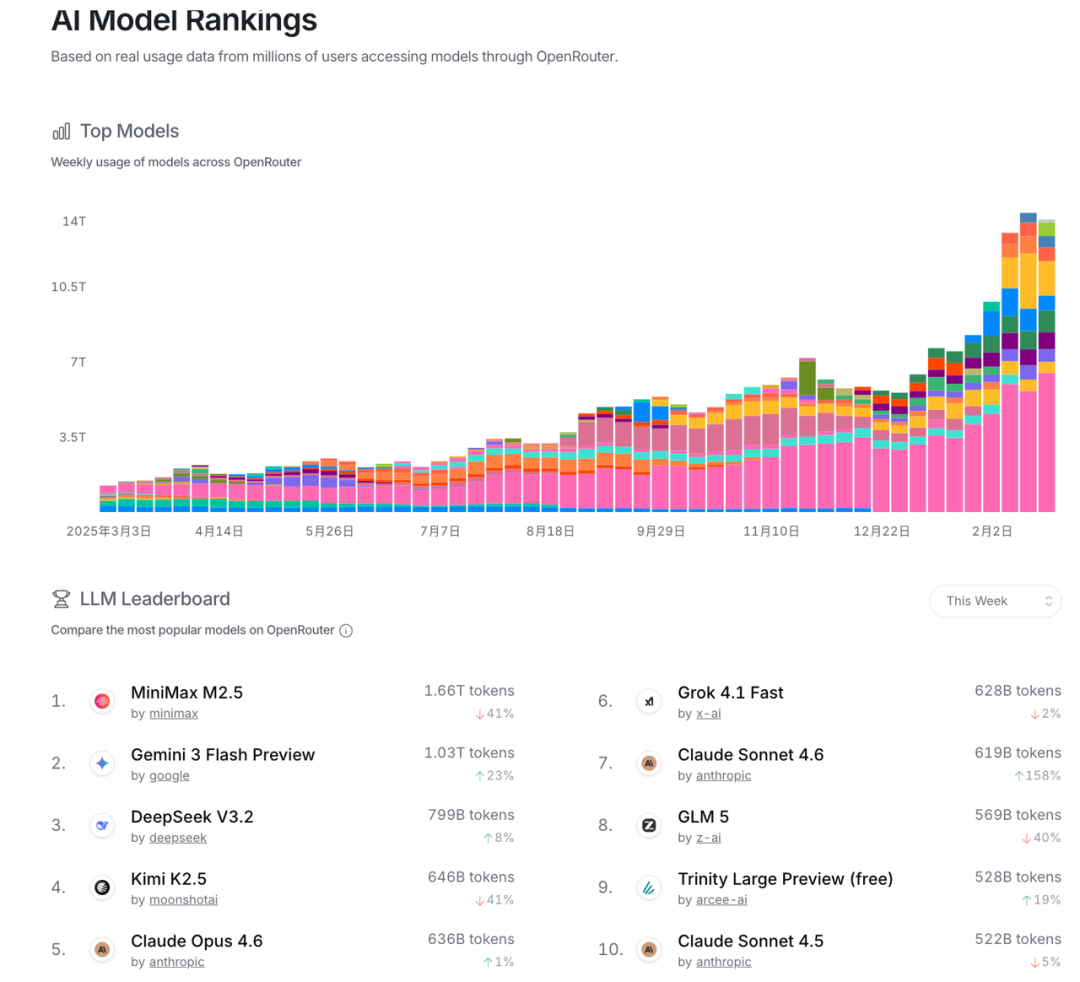
Task: Open the Claude Sonnet 4.5 model entry
Action: coord(750,941)
